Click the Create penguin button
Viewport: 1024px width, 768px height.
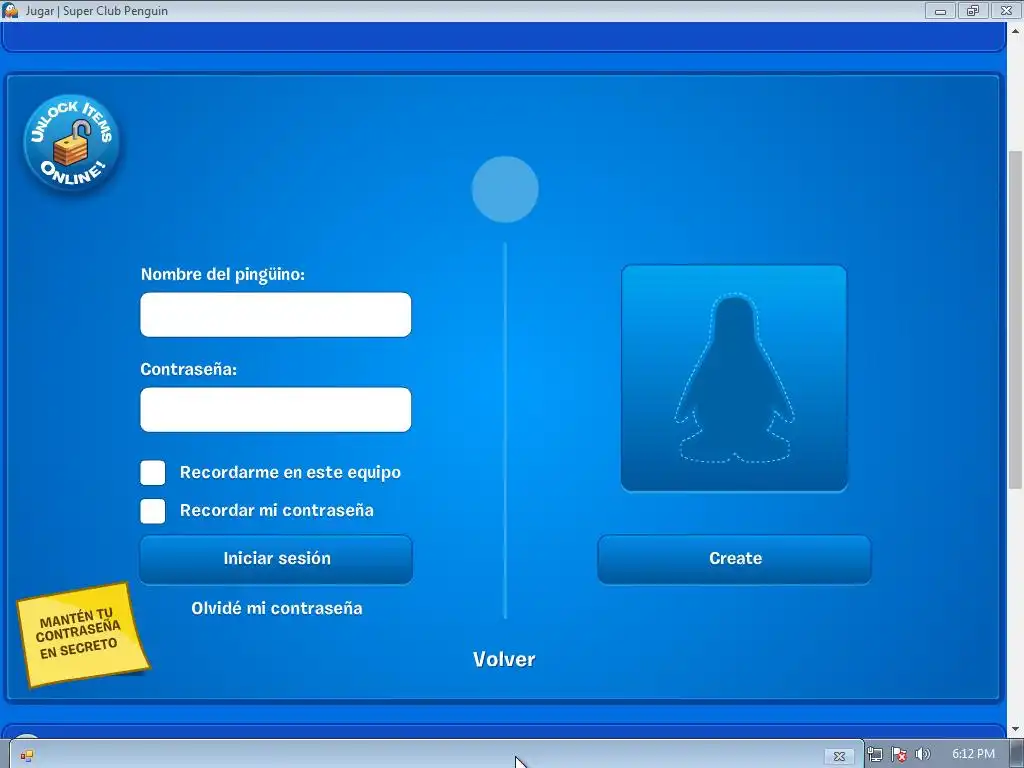(735, 559)
